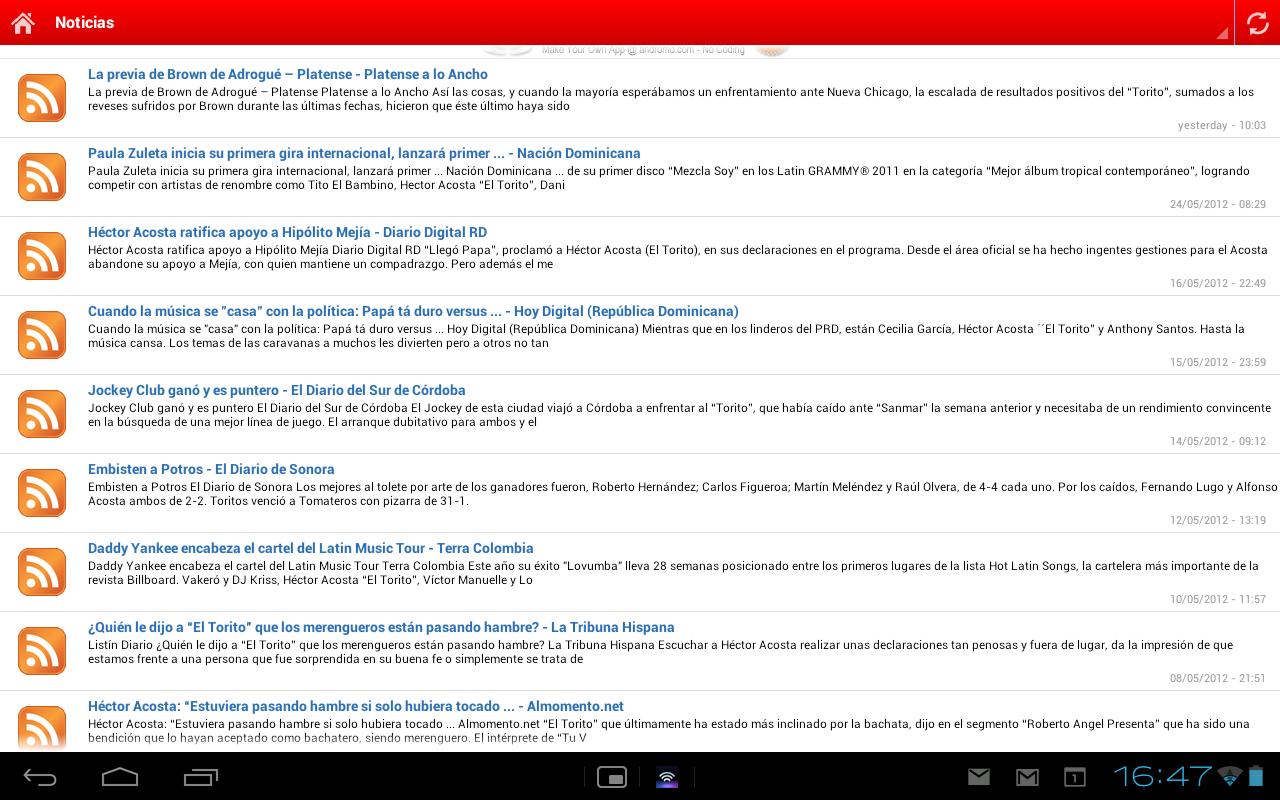Tap the RSS icon beside the Hoy Digital article
Image resolution: width=1280 pixels, height=800 pixels.
coord(42,335)
